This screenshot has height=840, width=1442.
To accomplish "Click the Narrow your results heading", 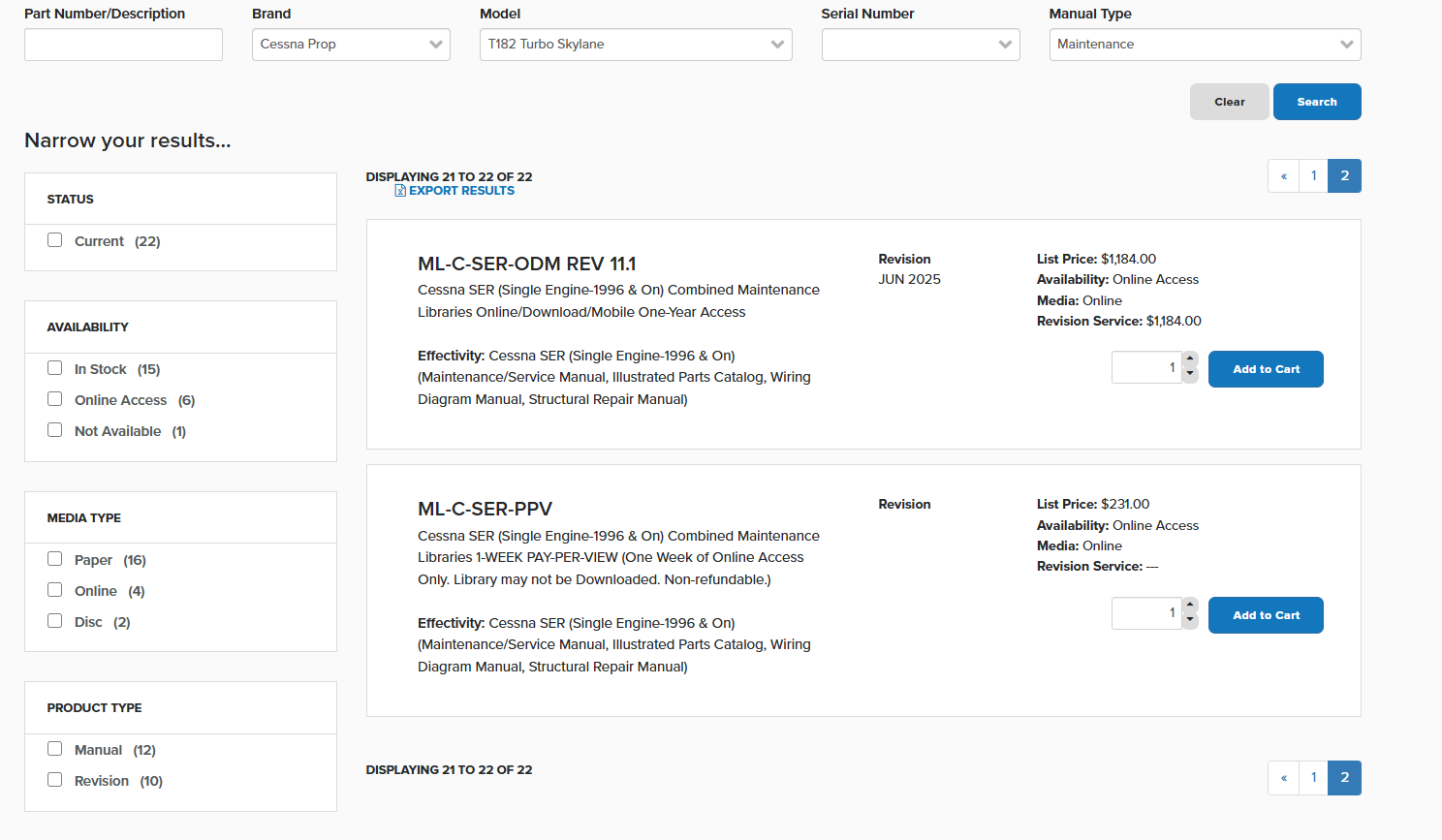I will pos(128,140).
